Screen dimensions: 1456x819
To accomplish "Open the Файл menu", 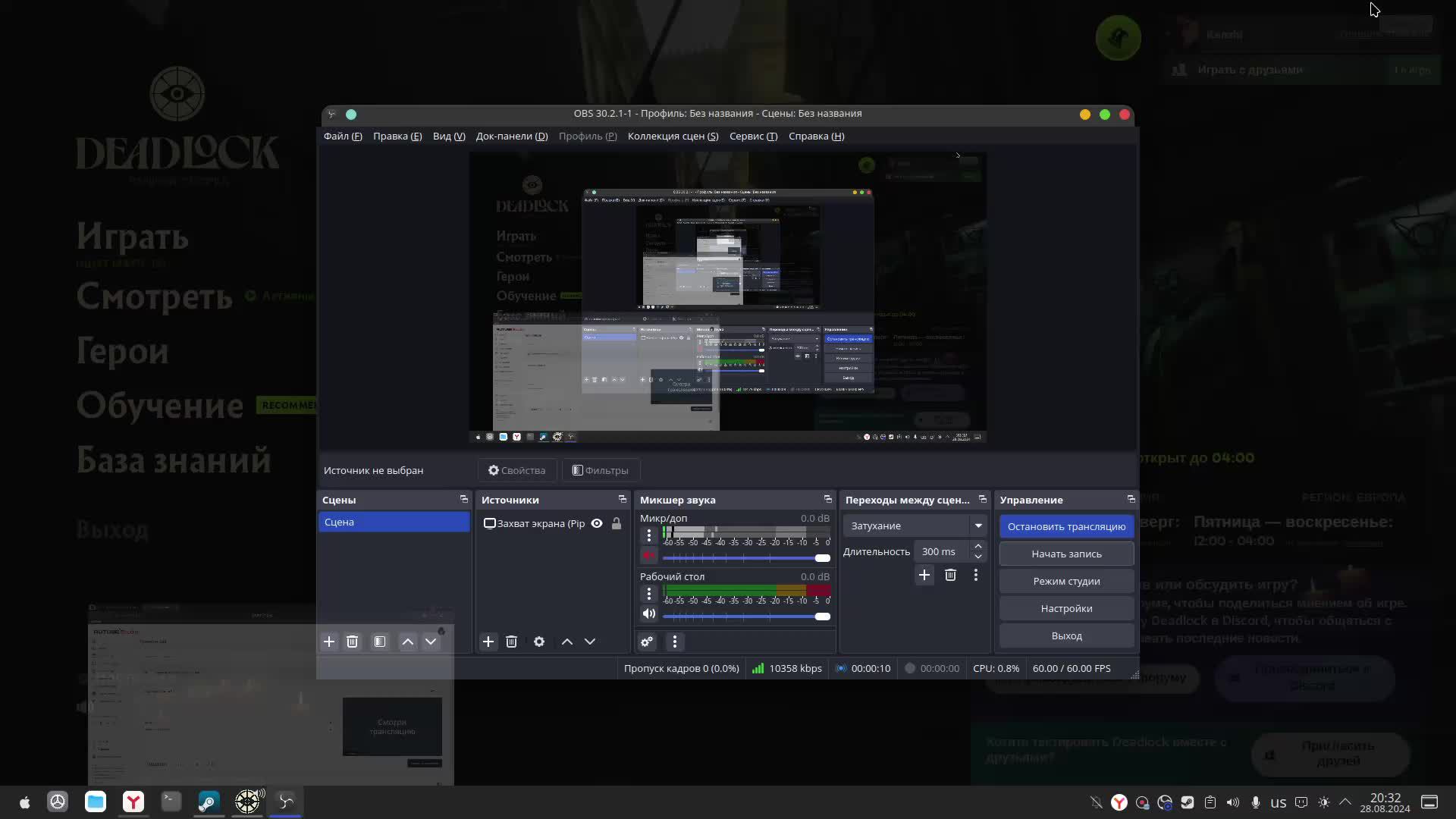I will point(343,136).
